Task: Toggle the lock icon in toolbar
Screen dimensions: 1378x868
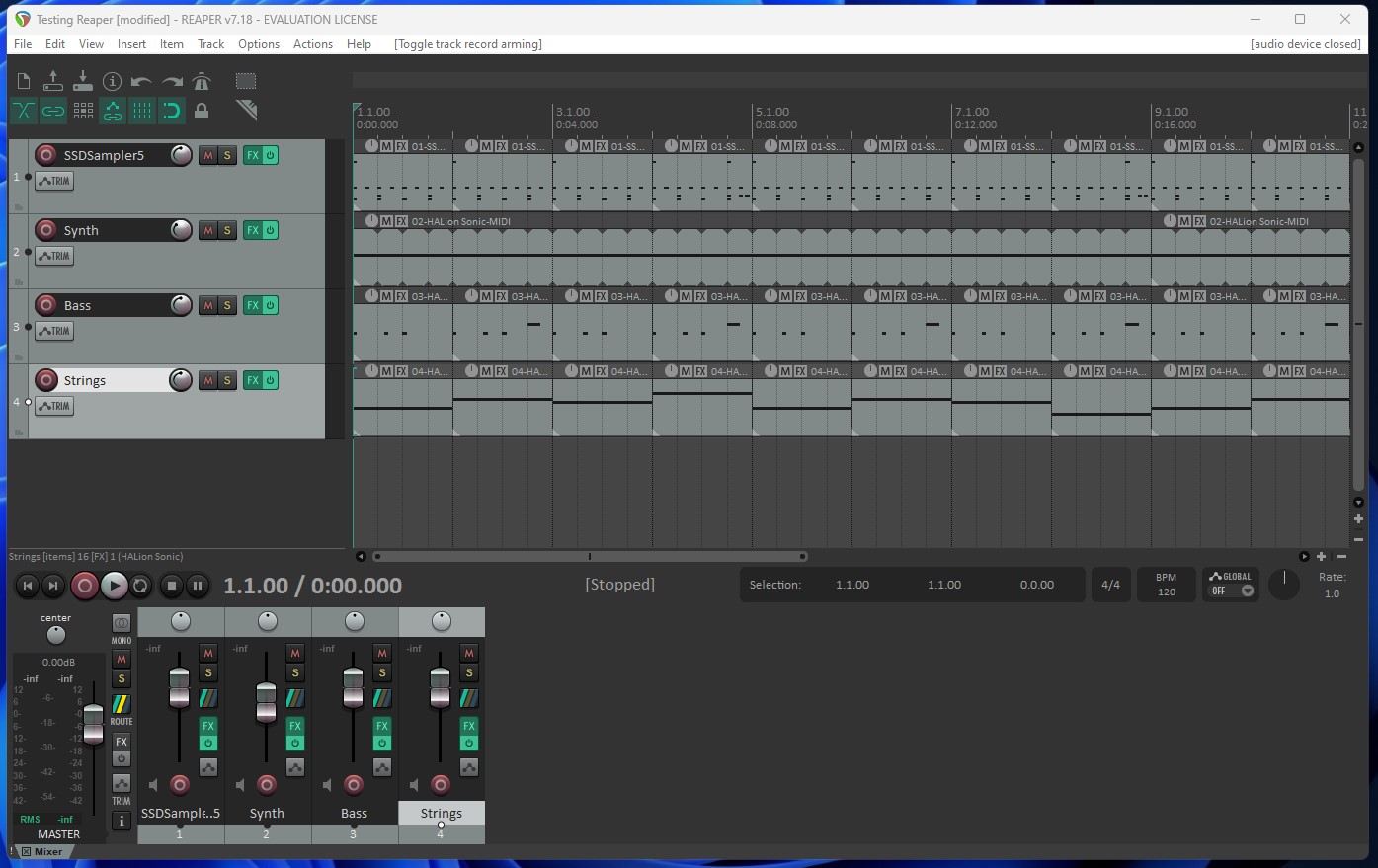Action: pyautogui.click(x=202, y=111)
